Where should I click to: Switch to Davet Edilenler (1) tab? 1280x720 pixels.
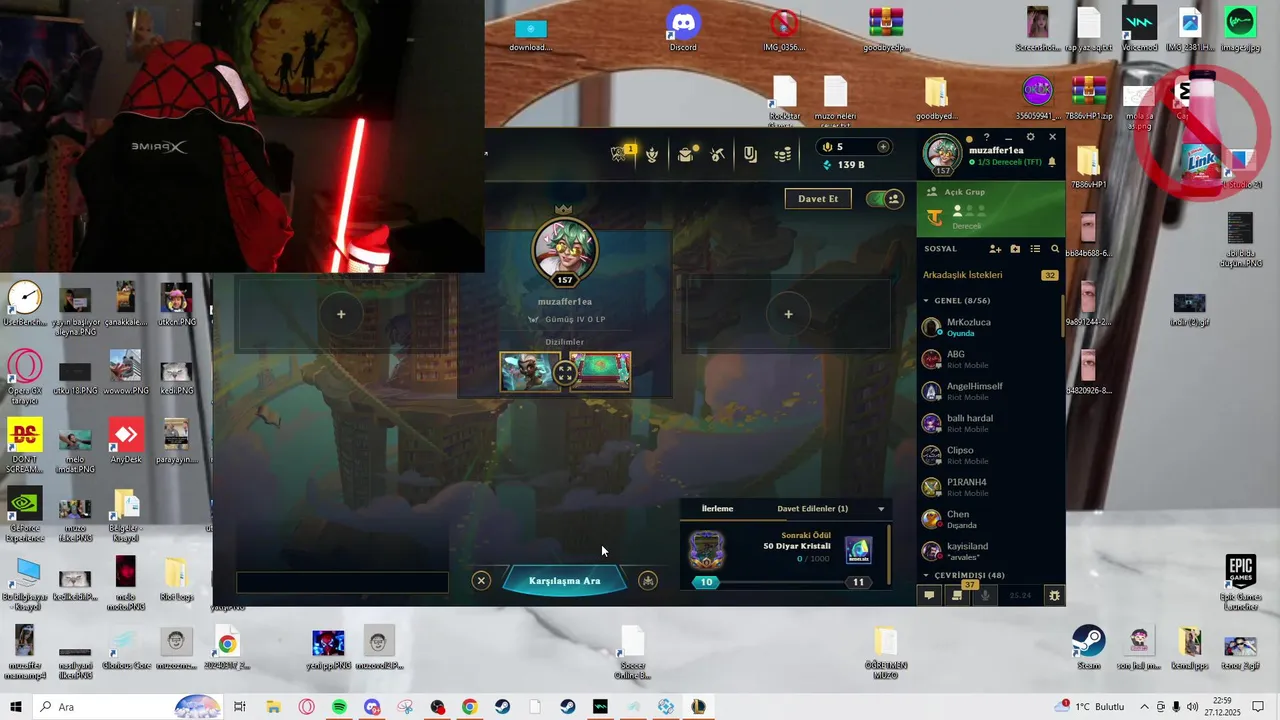tap(812, 509)
